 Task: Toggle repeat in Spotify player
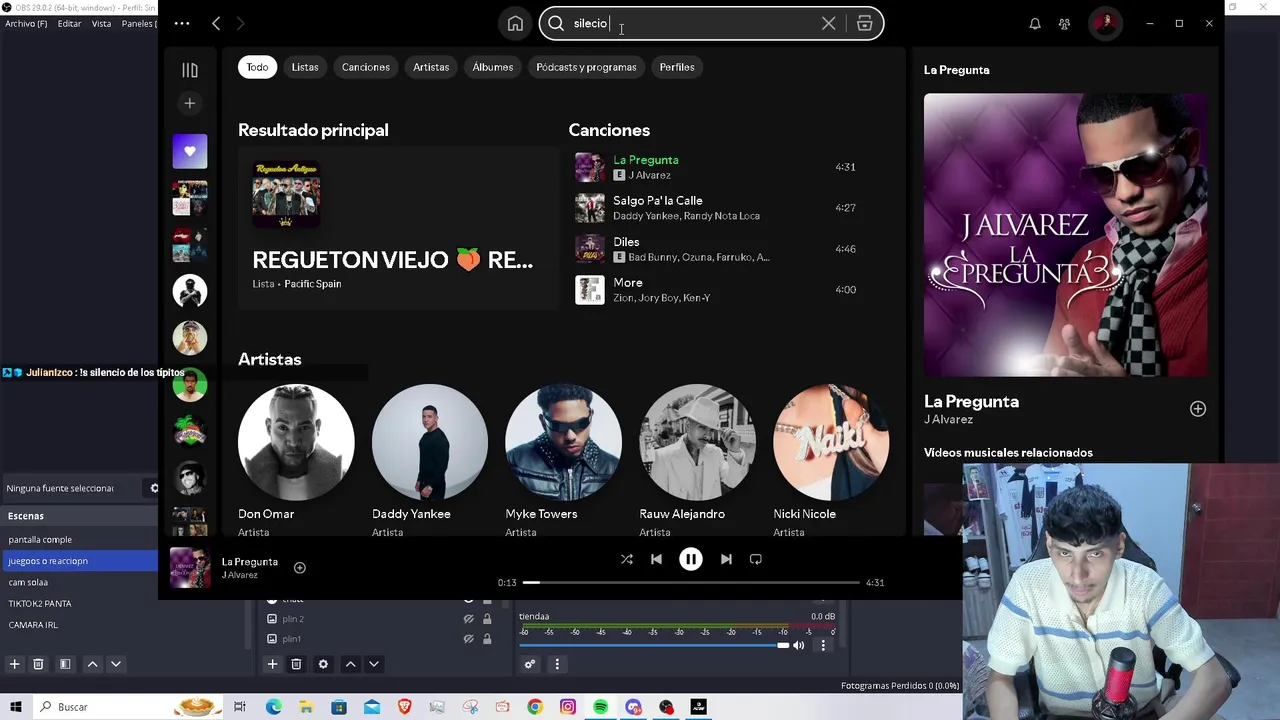point(756,560)
